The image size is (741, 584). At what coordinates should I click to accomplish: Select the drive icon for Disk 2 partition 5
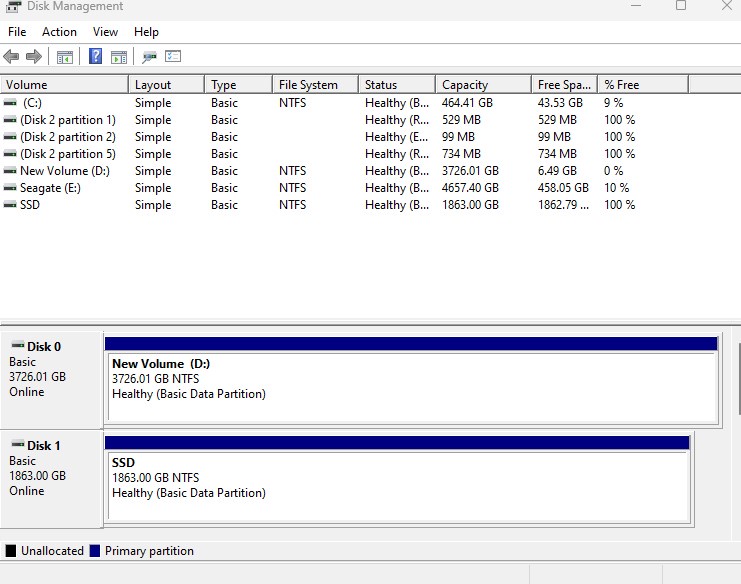(10, 154)
